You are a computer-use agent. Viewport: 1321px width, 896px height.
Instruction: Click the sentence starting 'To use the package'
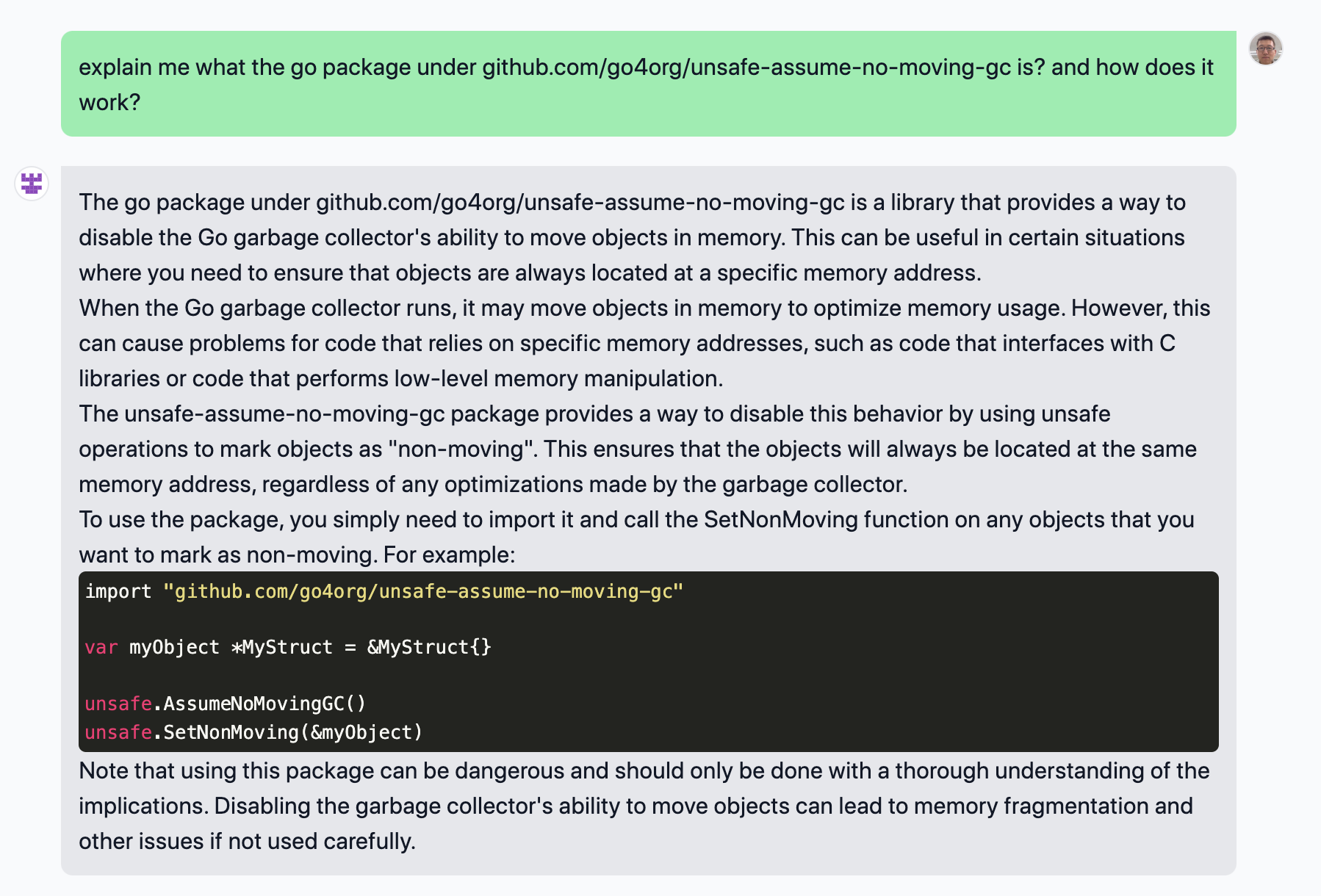point(636,537)
